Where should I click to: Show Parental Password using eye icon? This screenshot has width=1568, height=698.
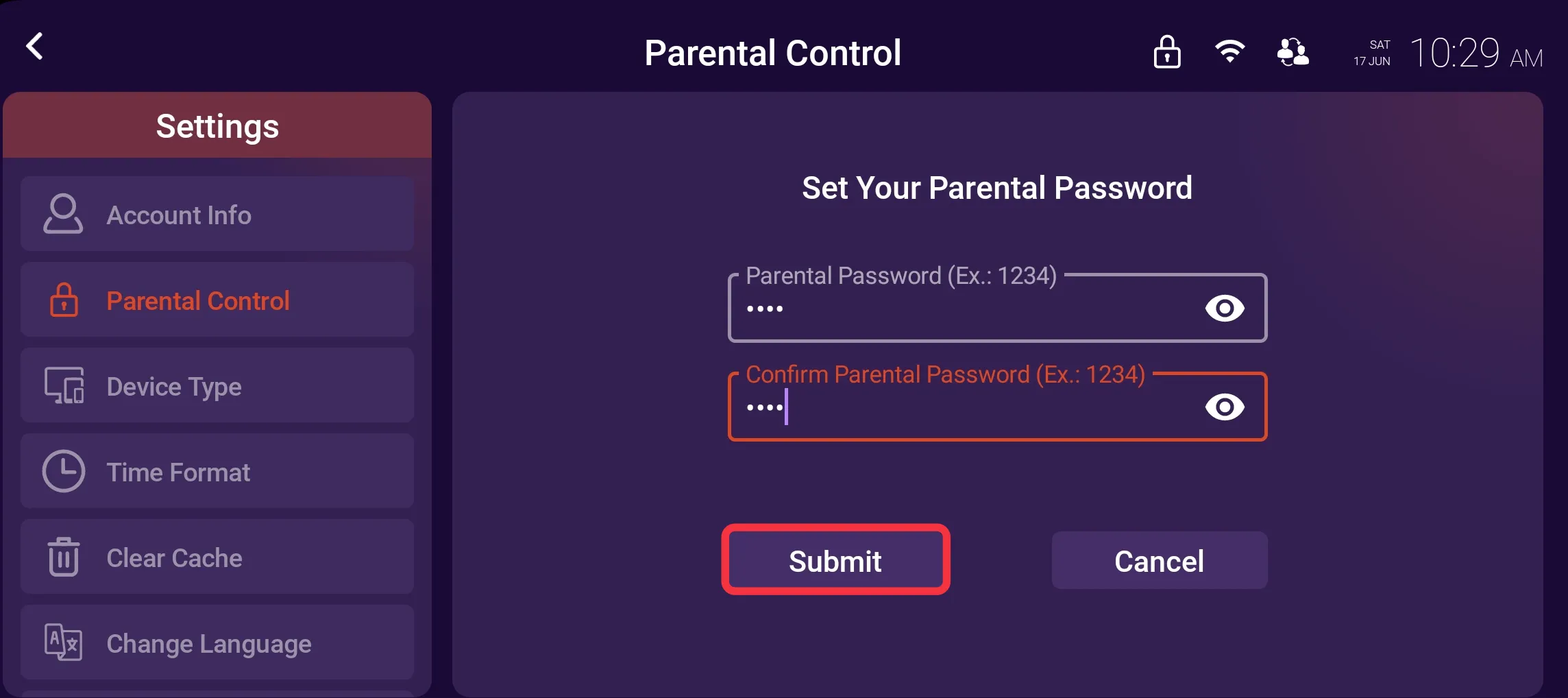click(x=1225, y=308)
